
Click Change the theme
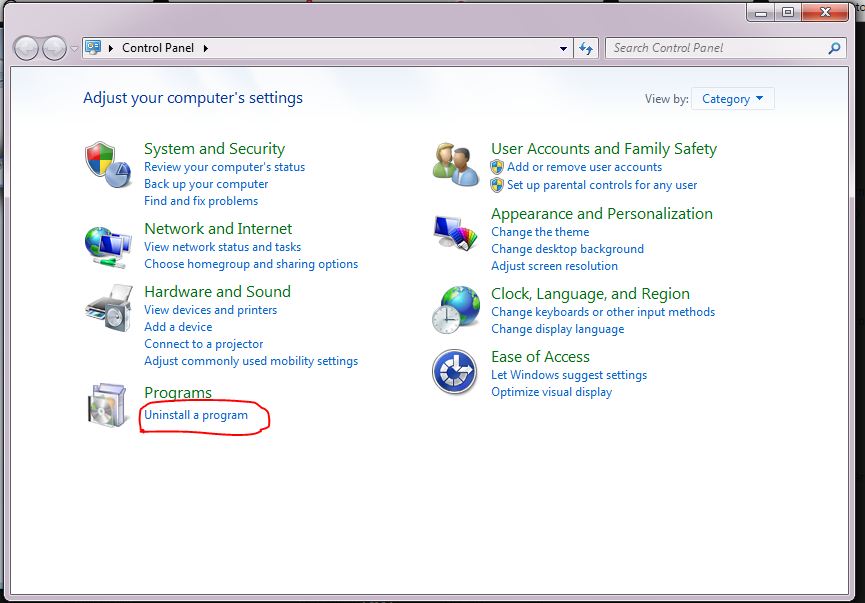point(540,232)
